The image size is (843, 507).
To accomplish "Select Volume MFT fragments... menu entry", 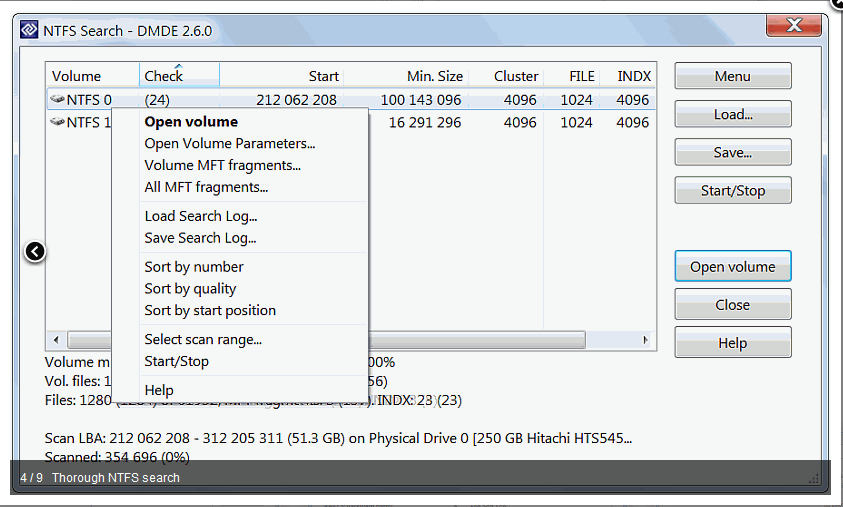I will point(223,165).
